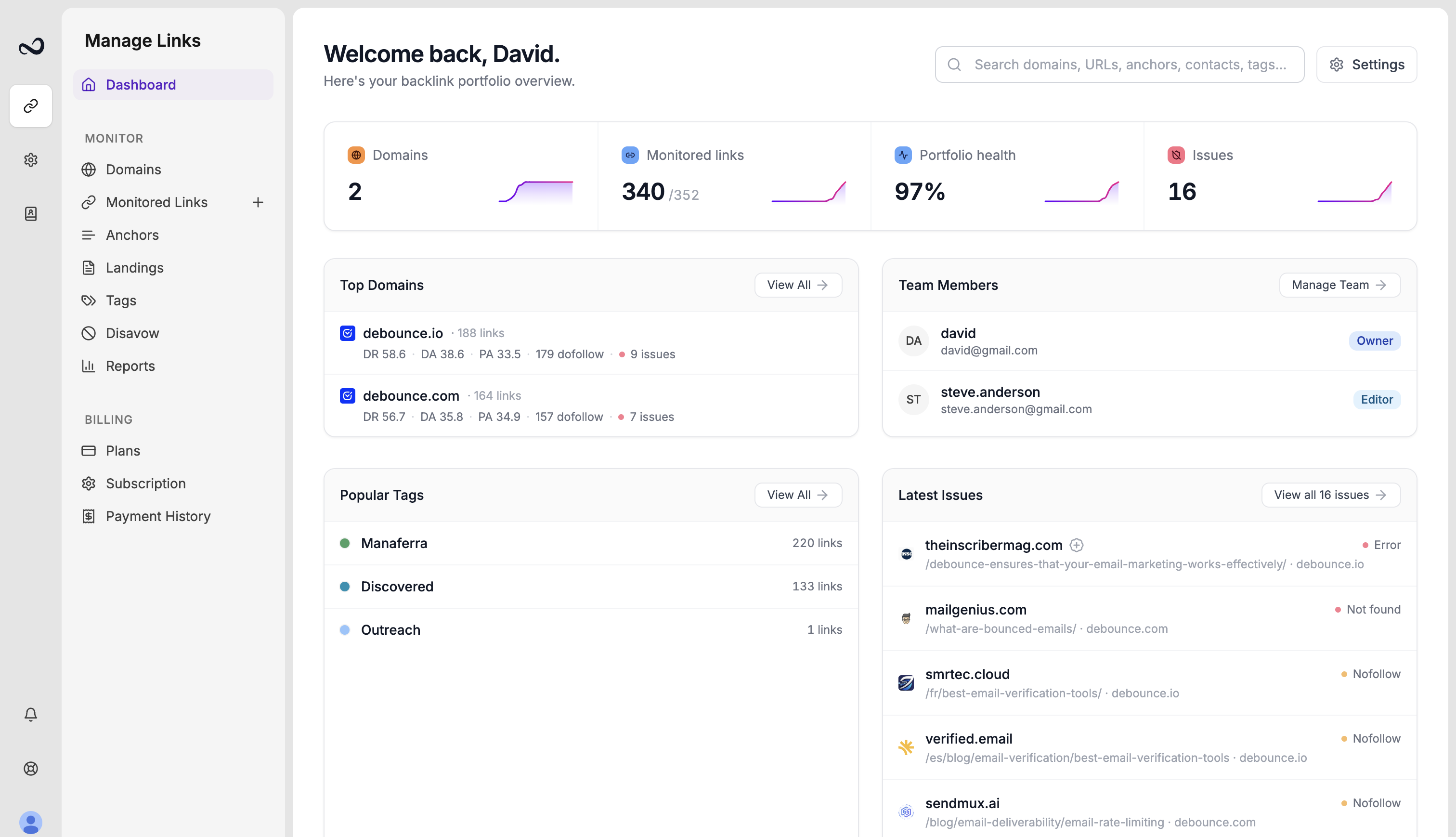Click the Settings button

1366,65
